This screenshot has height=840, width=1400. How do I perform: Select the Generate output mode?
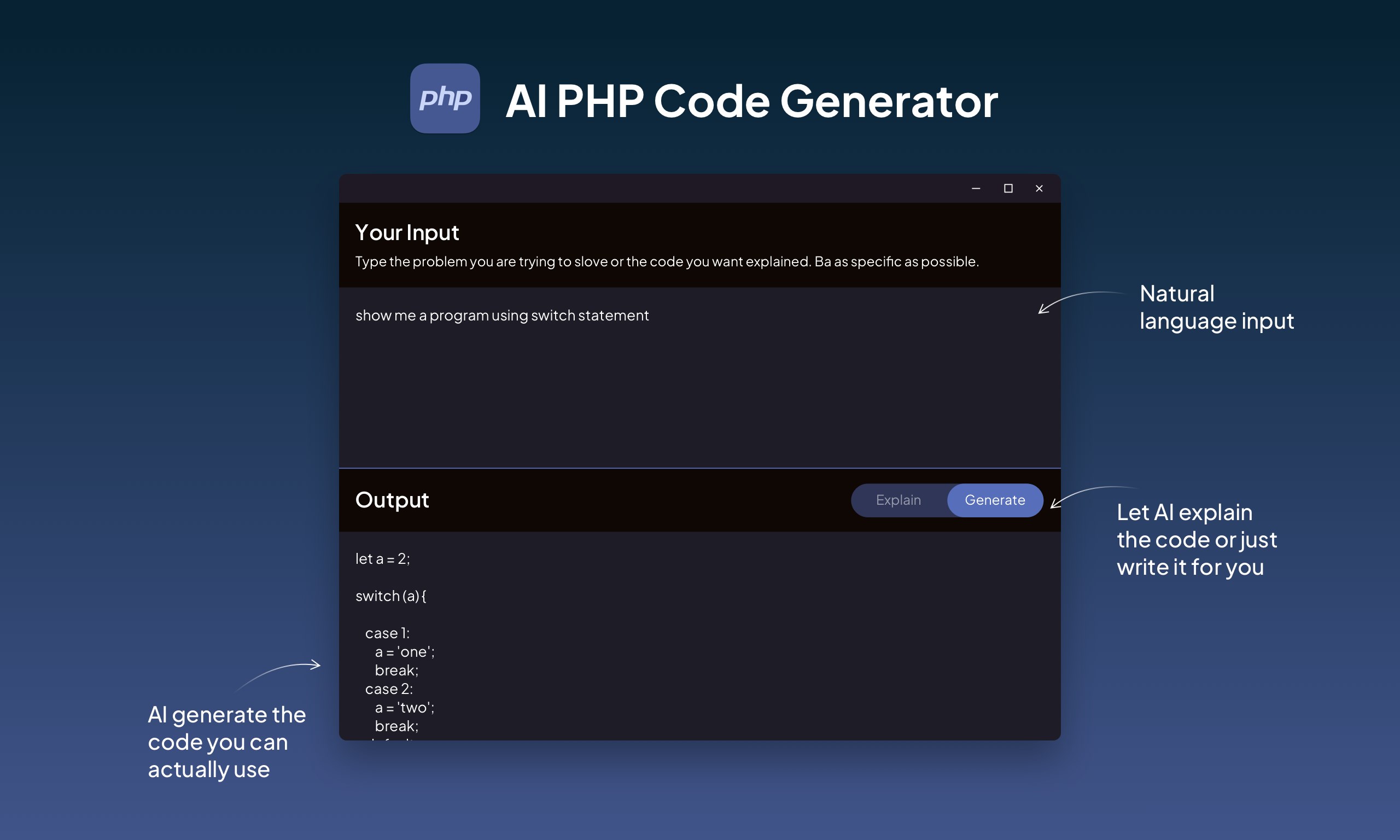[994, 500]
